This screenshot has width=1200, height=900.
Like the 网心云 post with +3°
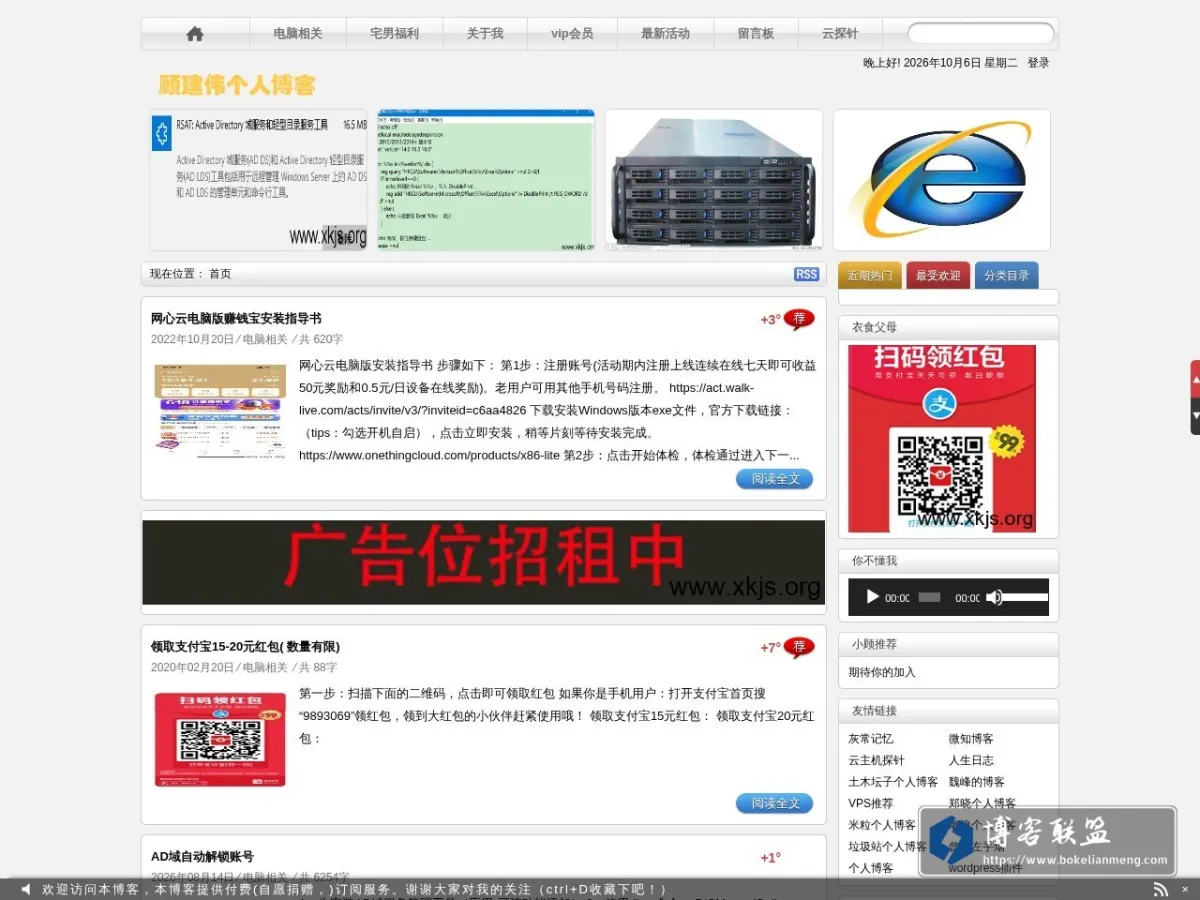coord(770,320)
